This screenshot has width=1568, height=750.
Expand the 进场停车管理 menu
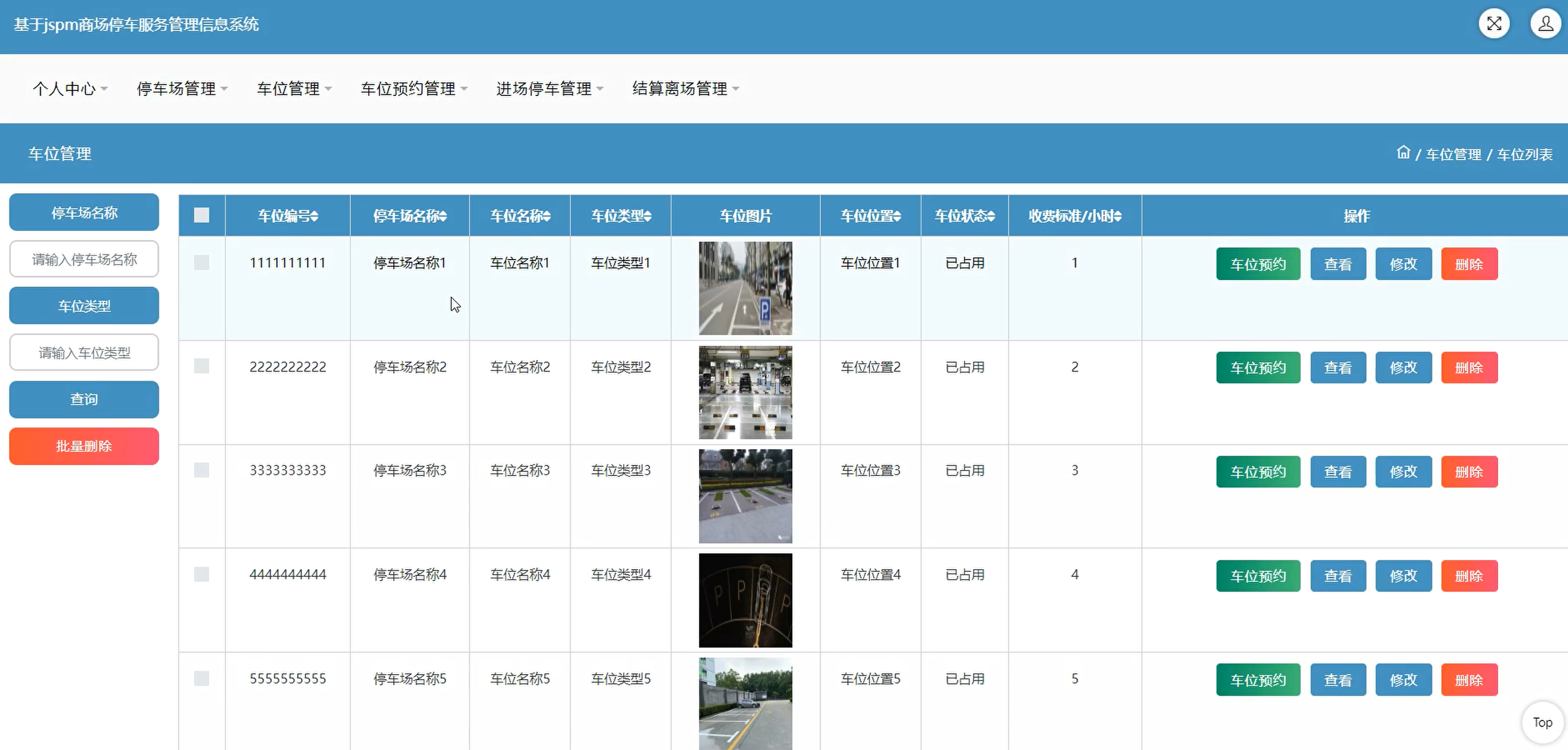(549, 89)
